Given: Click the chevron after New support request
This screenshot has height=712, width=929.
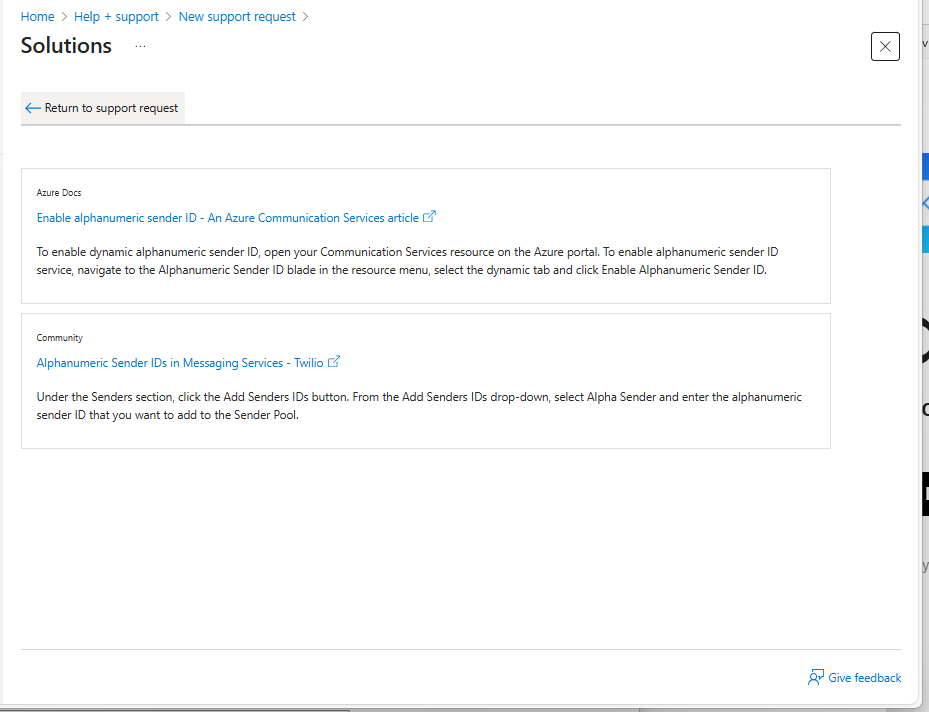Looking at the screenshot, I should pos(305,17).
